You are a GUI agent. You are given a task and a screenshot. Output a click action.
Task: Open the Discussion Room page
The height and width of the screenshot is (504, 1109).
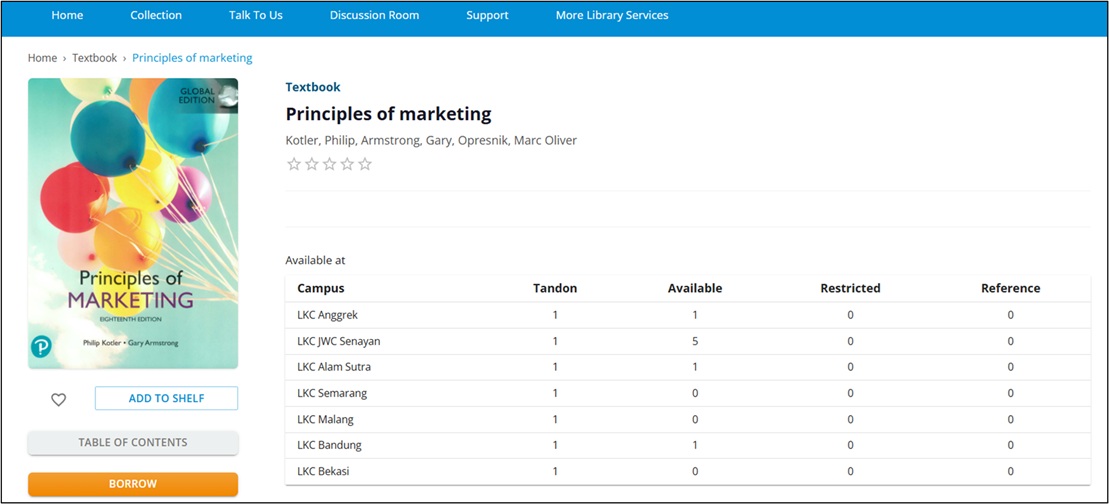(374, 15)
